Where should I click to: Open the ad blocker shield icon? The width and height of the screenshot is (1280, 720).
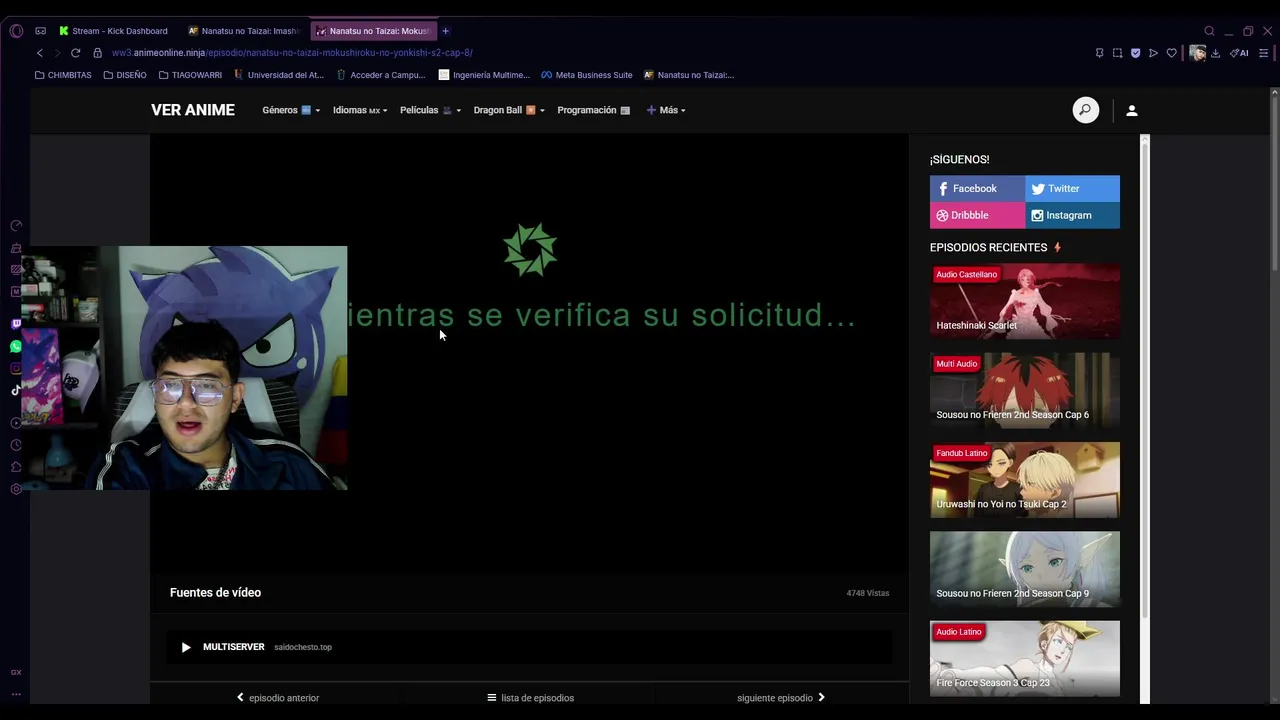point(1135,53)
